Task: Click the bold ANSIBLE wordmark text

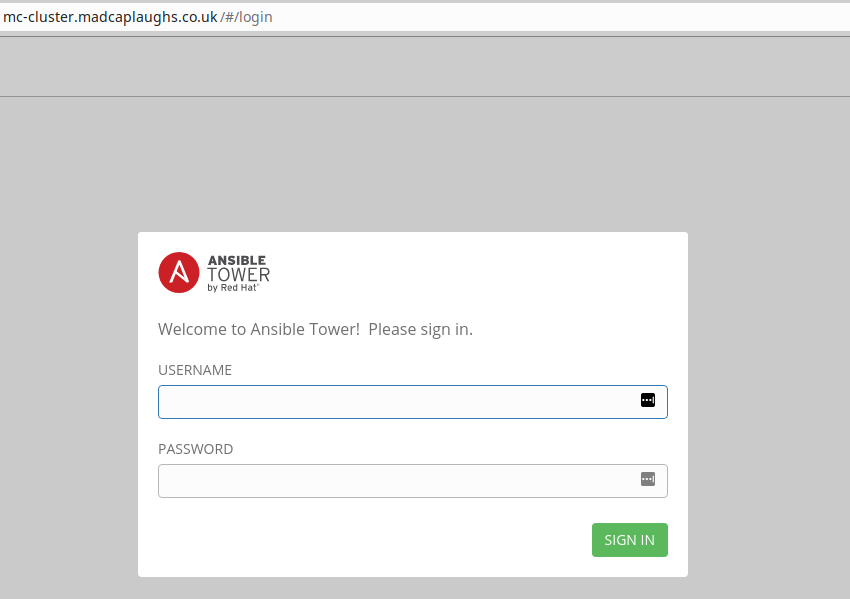Action: 237,261
